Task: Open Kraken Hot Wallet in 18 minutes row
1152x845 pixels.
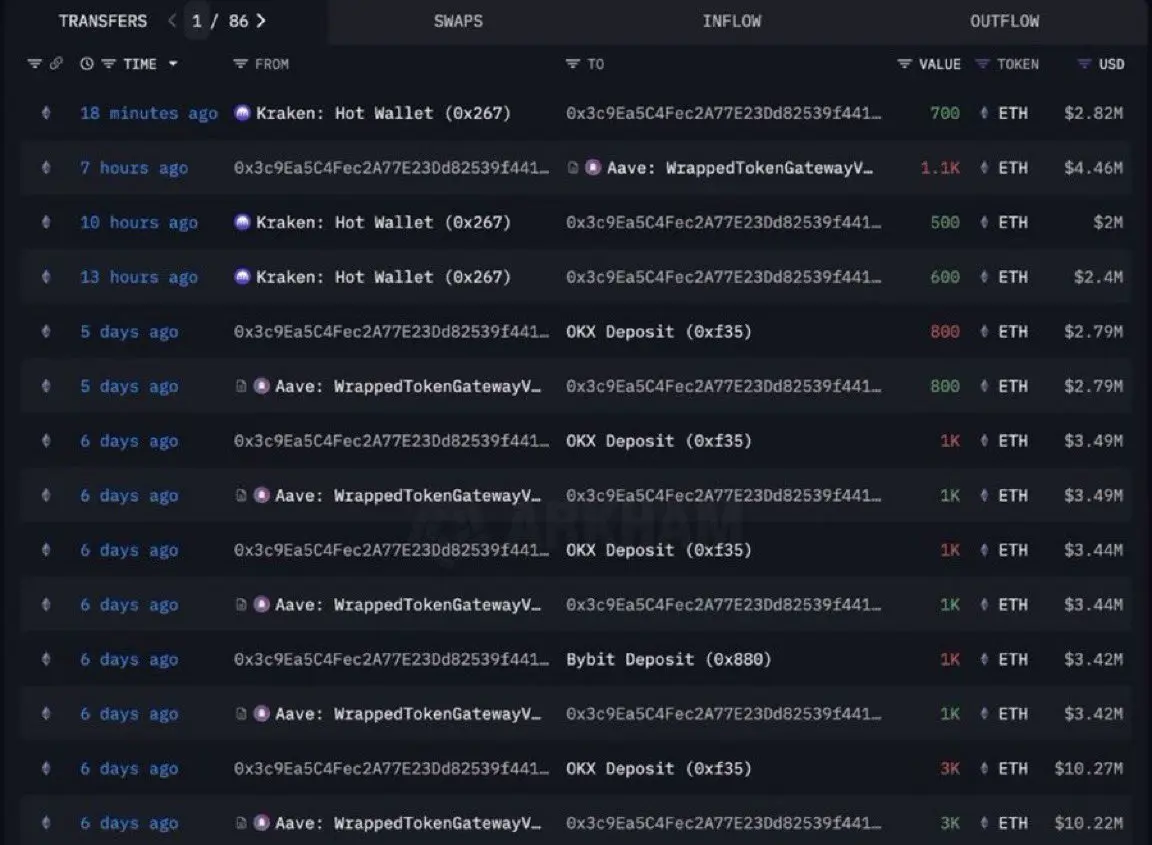Action: coord(383,113)
